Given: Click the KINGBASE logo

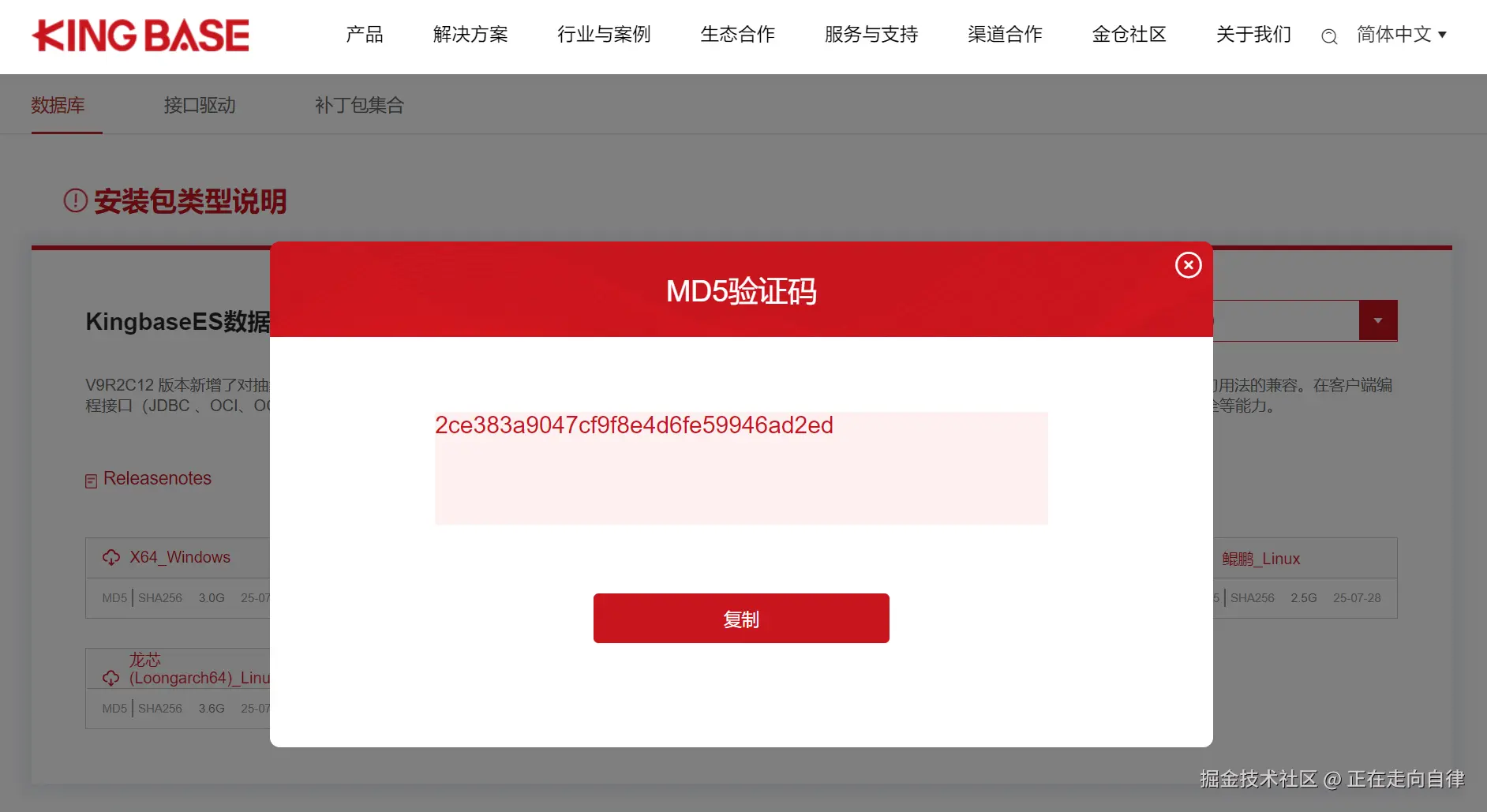Looking at the screenshot, I should (x=140, y=36).
